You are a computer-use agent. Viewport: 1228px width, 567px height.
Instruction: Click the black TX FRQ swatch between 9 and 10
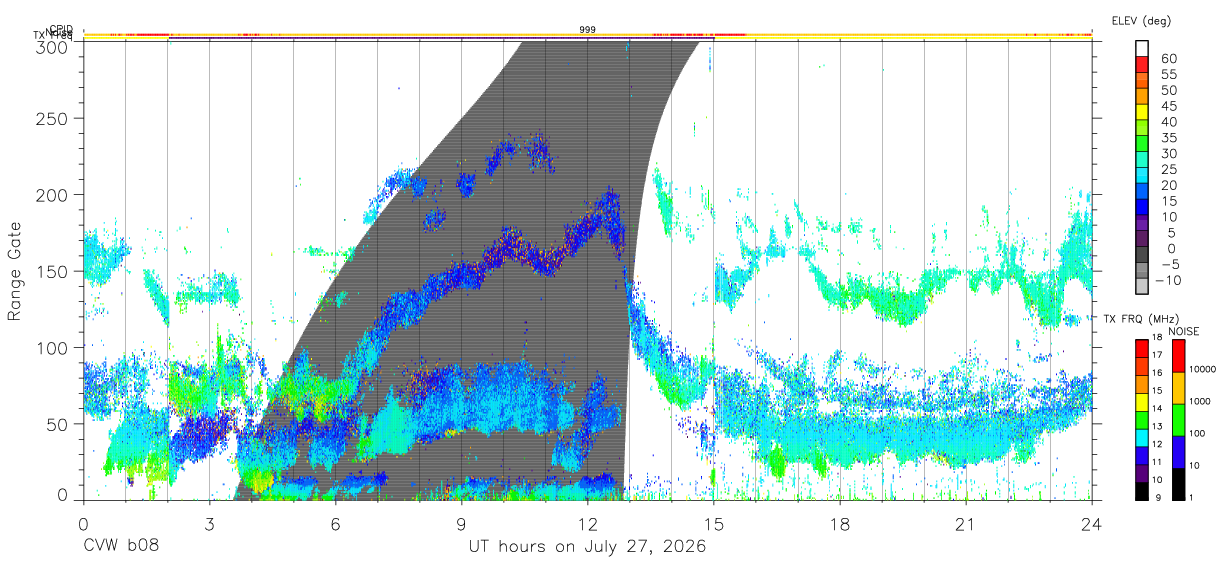(1142, 491)
